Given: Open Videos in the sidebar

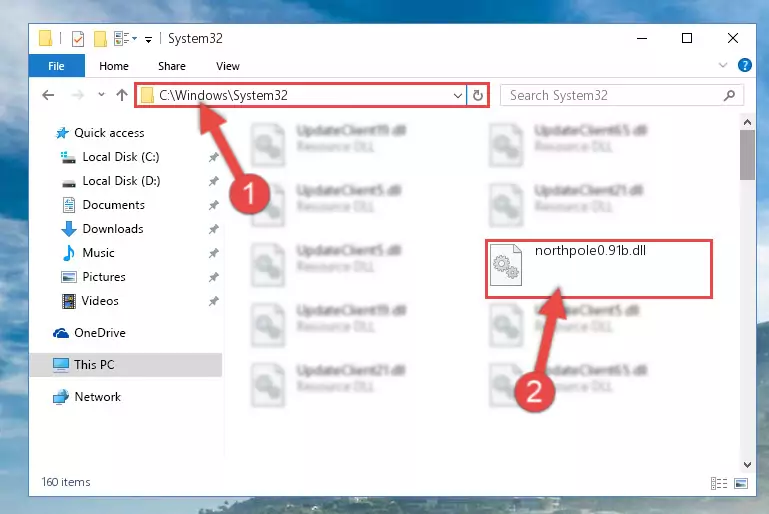Looking at the screenshot, I should pyautogui.click(x=100, y=301).
